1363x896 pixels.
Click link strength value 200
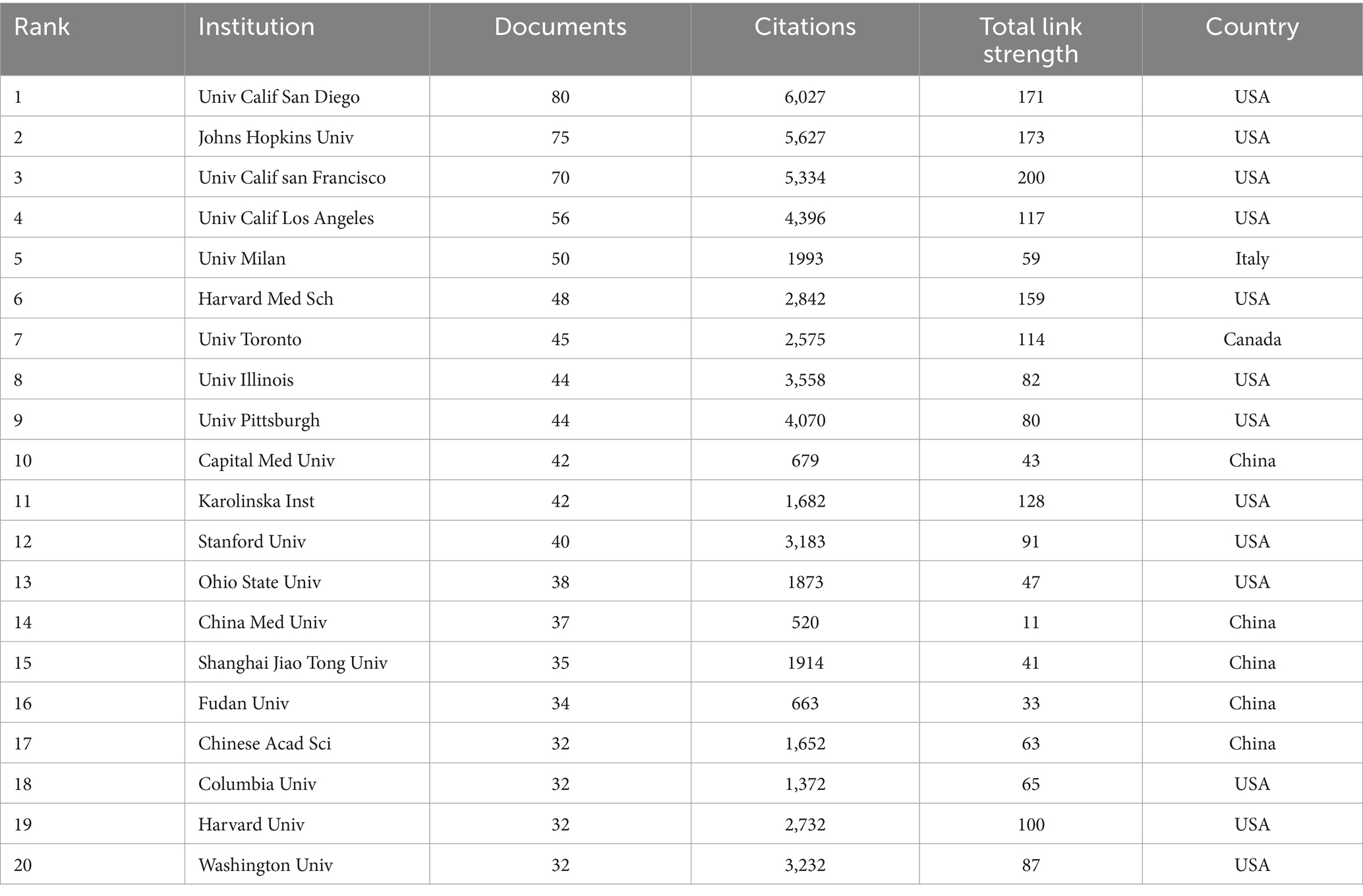coord(1031,177)
